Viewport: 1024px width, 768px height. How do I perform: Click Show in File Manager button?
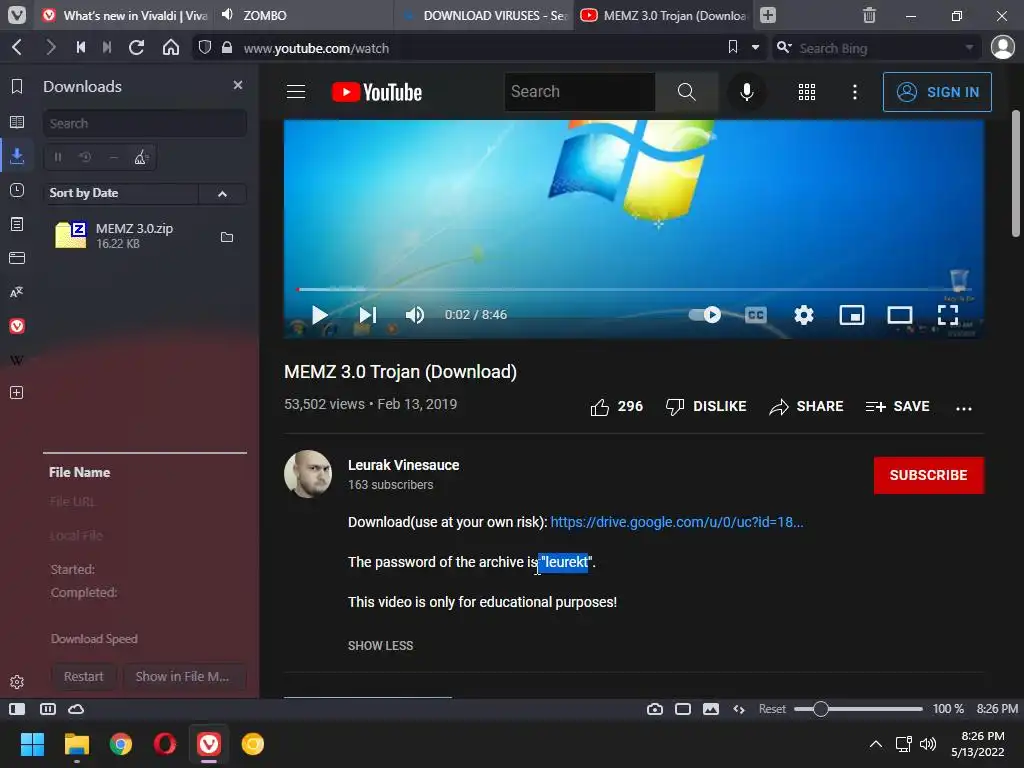183,677
